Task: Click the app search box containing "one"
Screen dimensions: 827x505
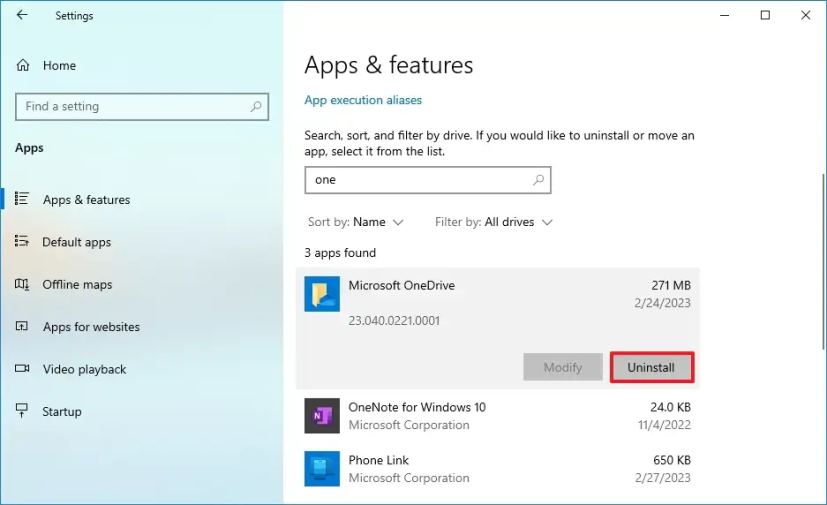Action: click(x=428, y=180)
